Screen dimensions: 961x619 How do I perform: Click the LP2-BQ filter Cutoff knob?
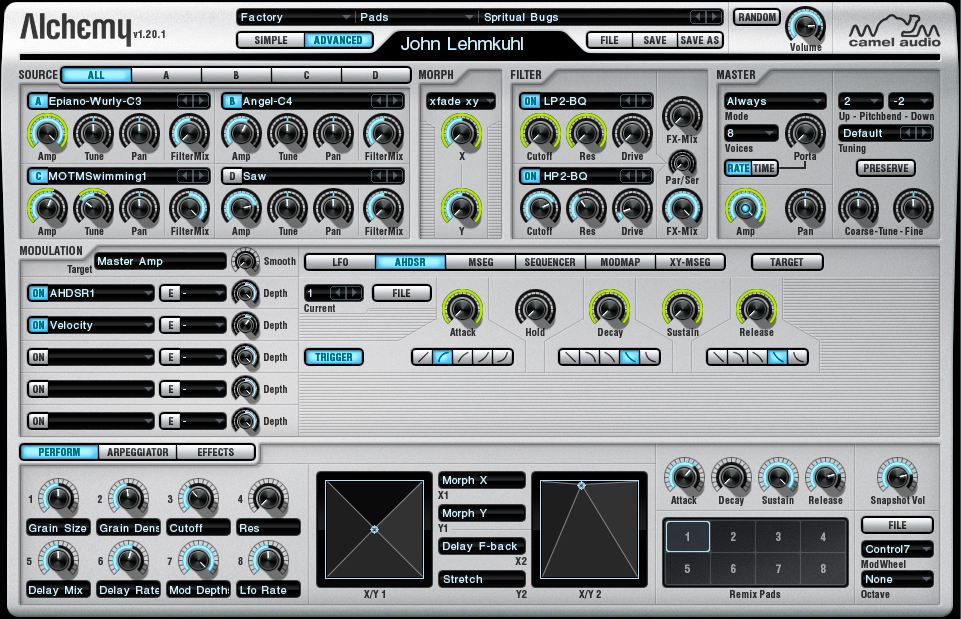click(x=539, y=132)
